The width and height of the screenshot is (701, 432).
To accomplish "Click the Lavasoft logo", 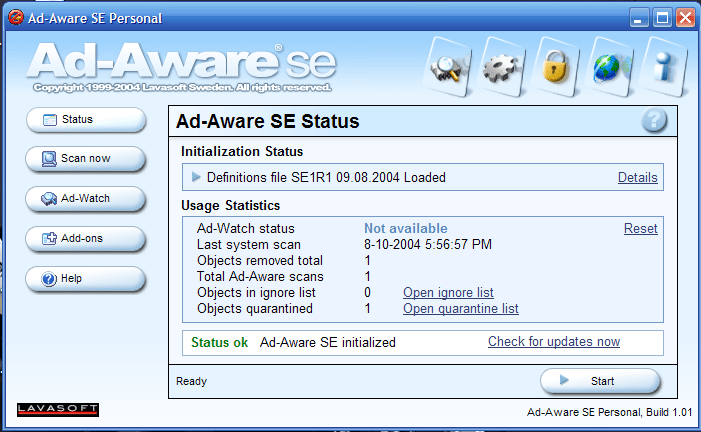I will tap(58, 409).
